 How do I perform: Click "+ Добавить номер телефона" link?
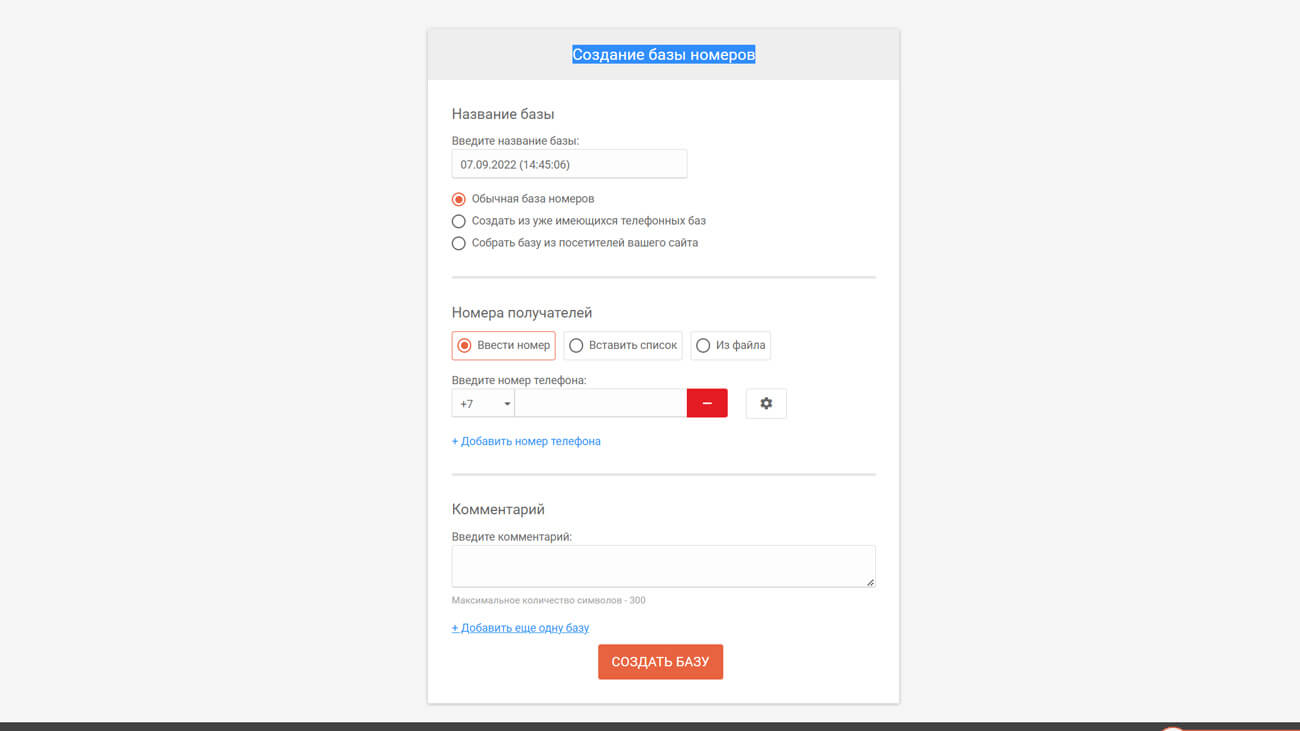526,441
